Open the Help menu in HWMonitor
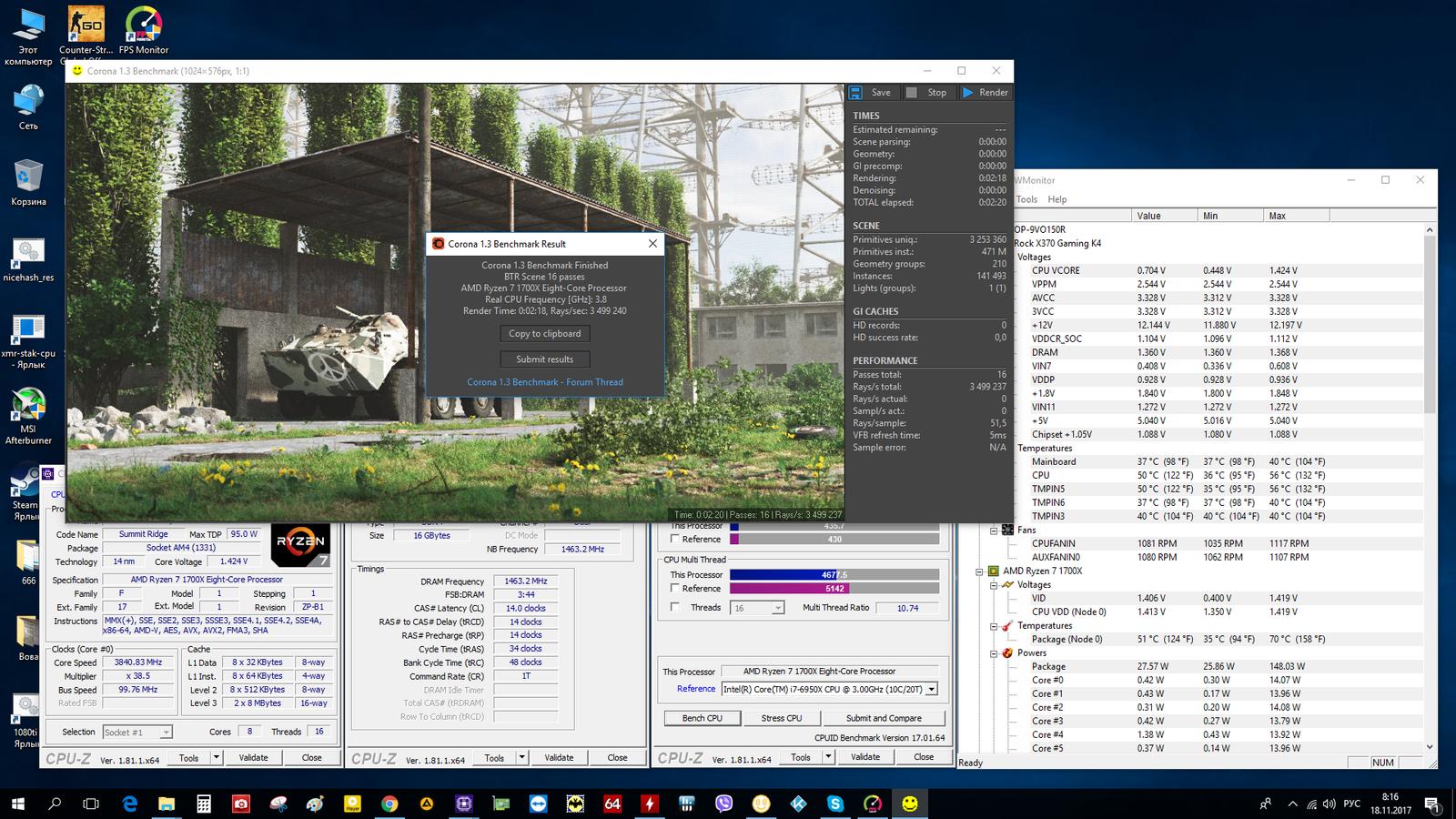This screenshot has height=819, width=1456. pos(1057,199)
